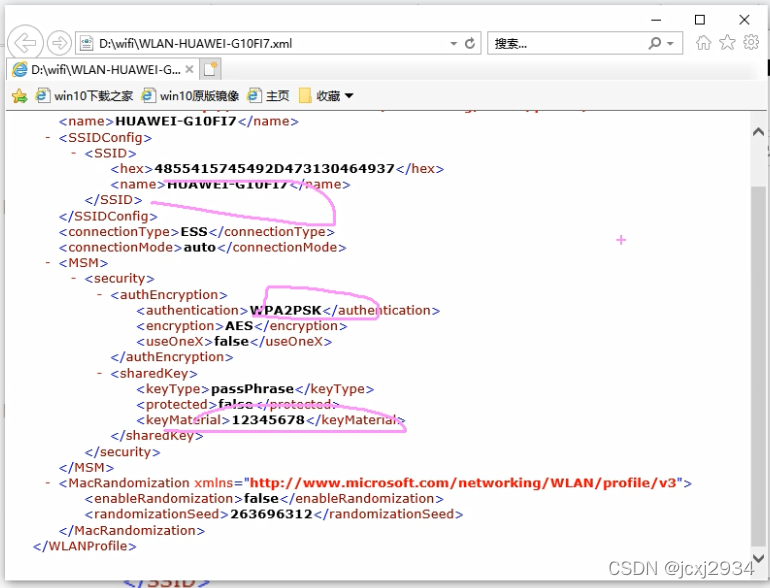The width and height of the screenshot is (770, 588).
Task: Click the randomizationSeed value 263696312
Action: point(272,514)
